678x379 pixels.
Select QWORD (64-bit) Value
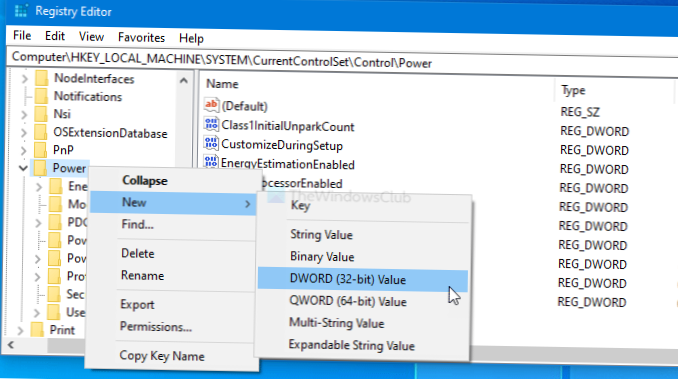[x=348, y=301]
